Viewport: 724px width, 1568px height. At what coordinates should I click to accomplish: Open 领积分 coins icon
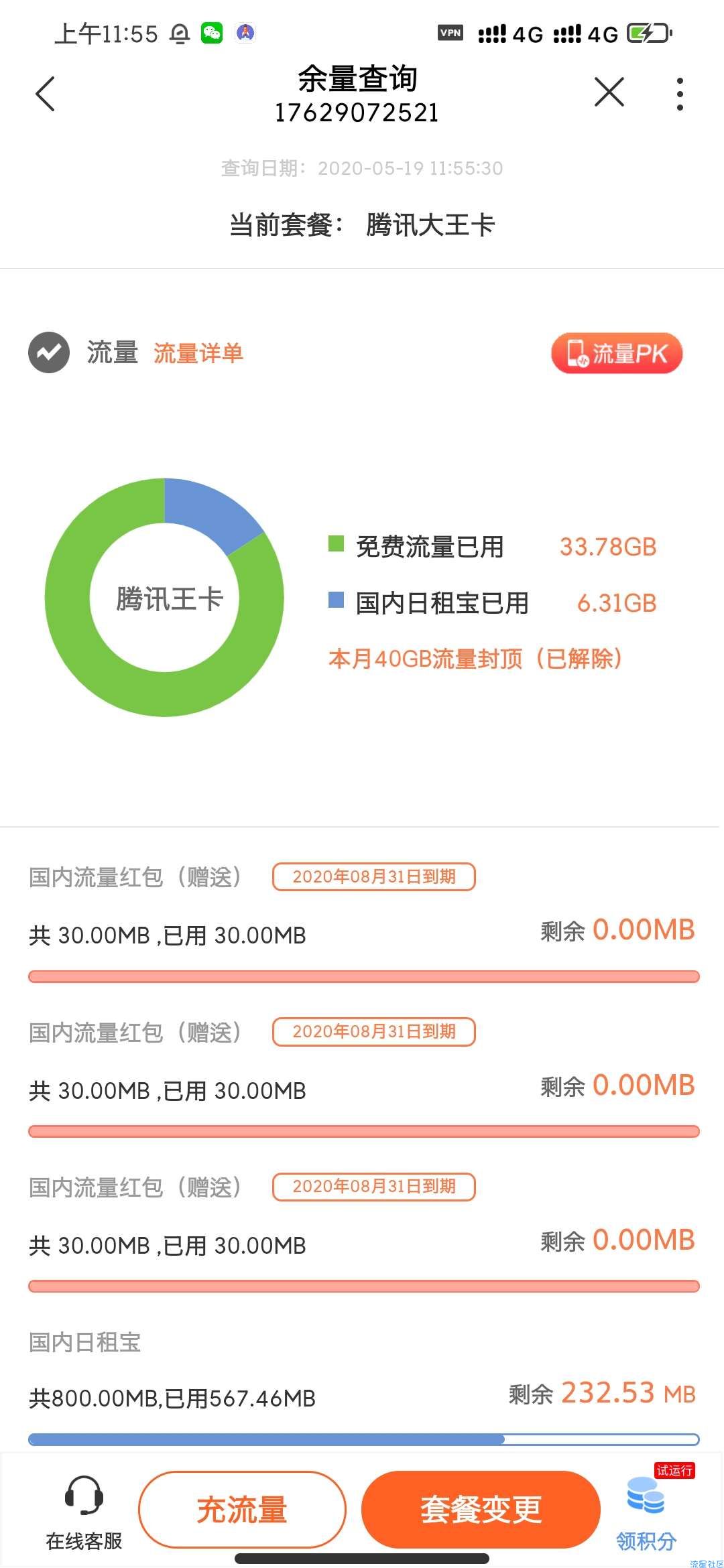click(646, 1496)
